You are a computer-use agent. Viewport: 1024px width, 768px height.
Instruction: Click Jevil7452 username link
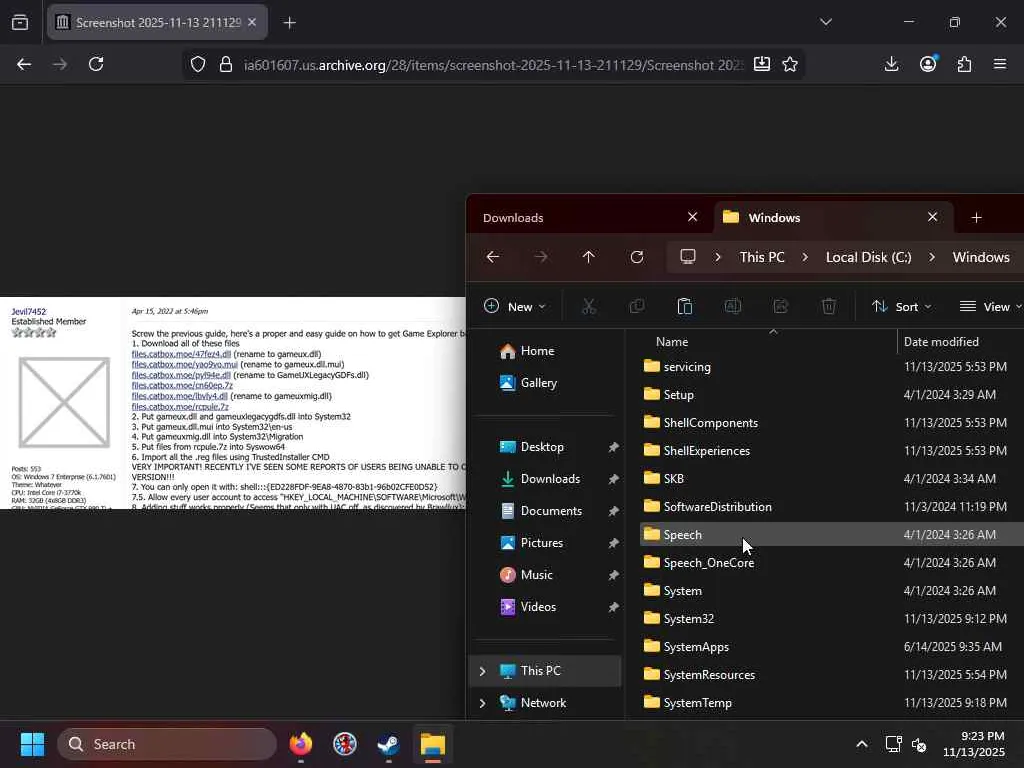[29, 312]
